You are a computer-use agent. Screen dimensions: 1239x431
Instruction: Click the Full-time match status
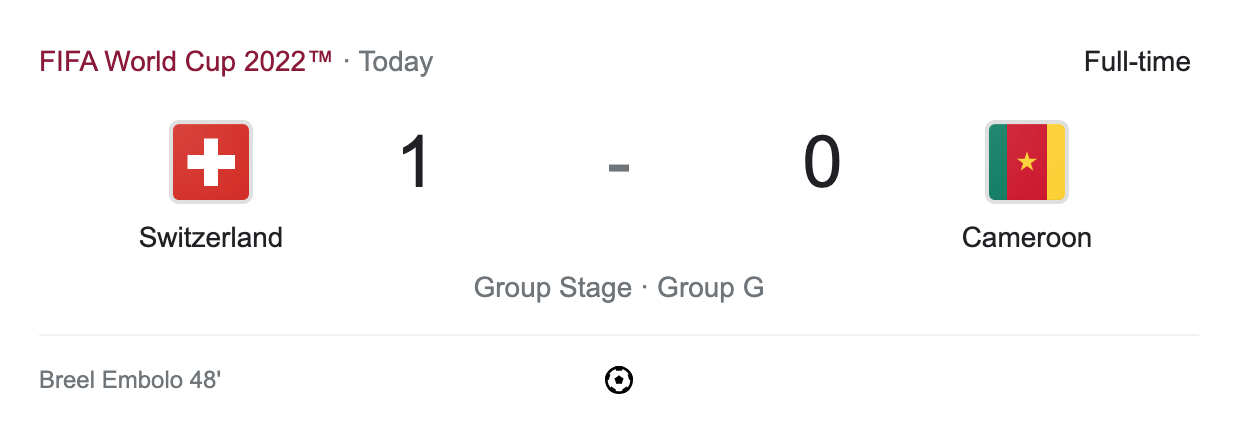(1137, 62)
